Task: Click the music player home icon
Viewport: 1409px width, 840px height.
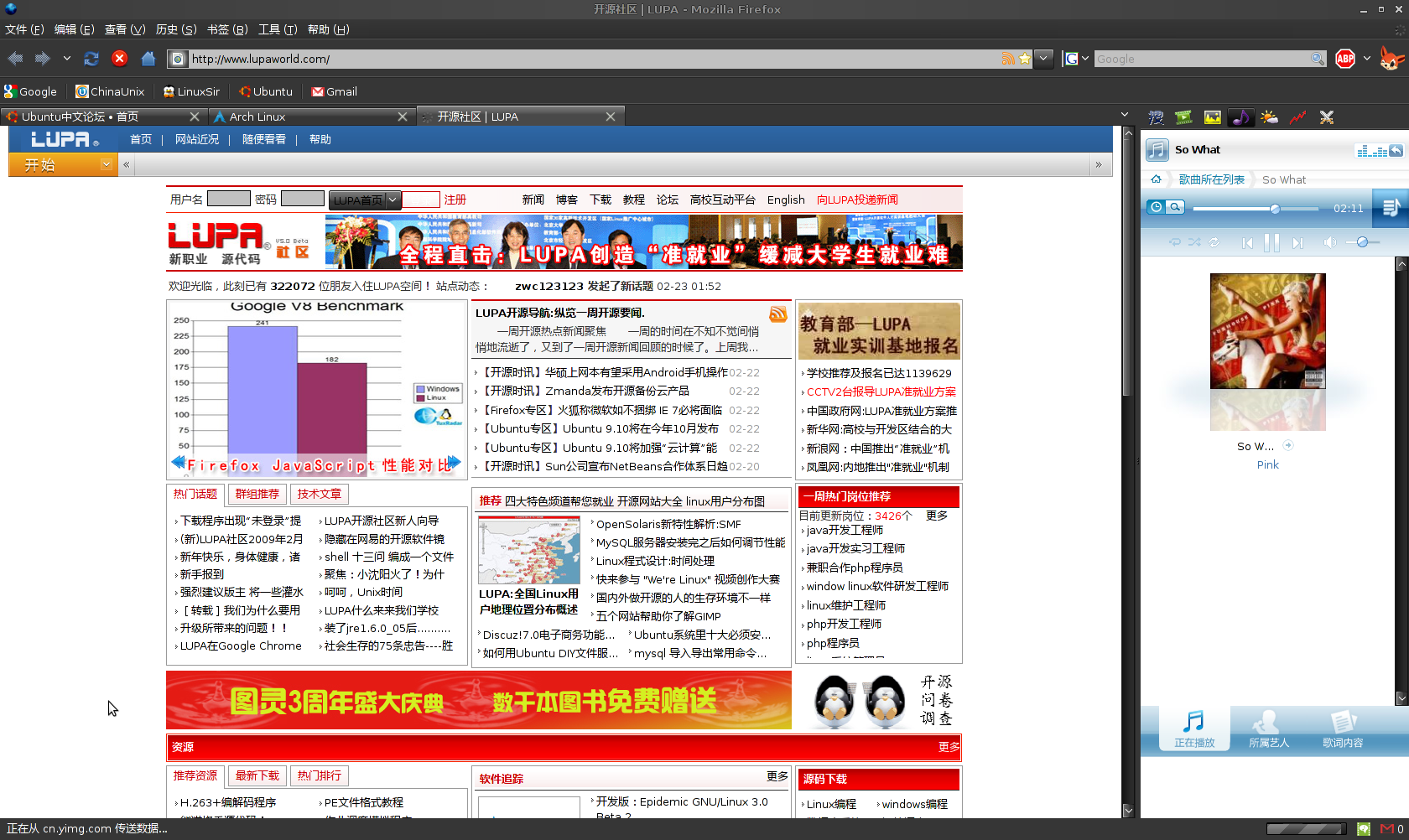Action: pyautogui.click(x=1156, y=179)
